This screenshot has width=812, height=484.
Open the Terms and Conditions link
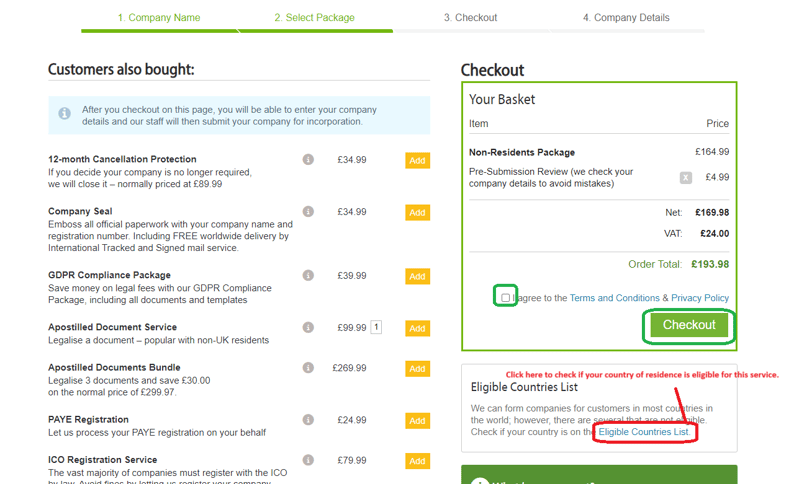click(x=614, y=298)
